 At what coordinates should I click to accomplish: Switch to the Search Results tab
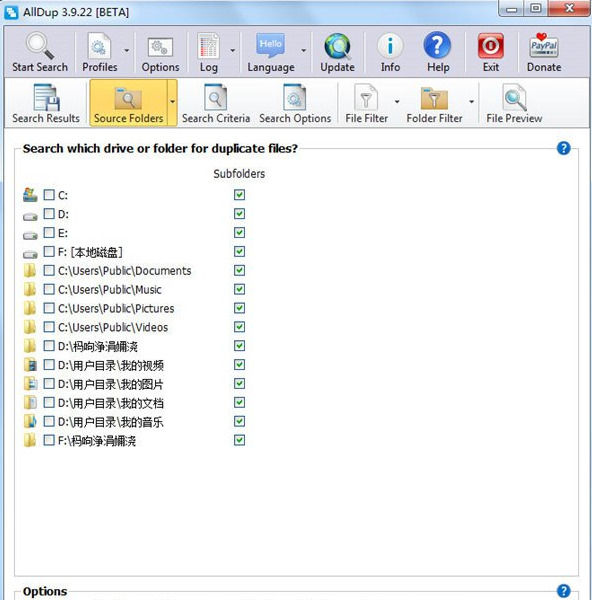click(x=46, y=103)
